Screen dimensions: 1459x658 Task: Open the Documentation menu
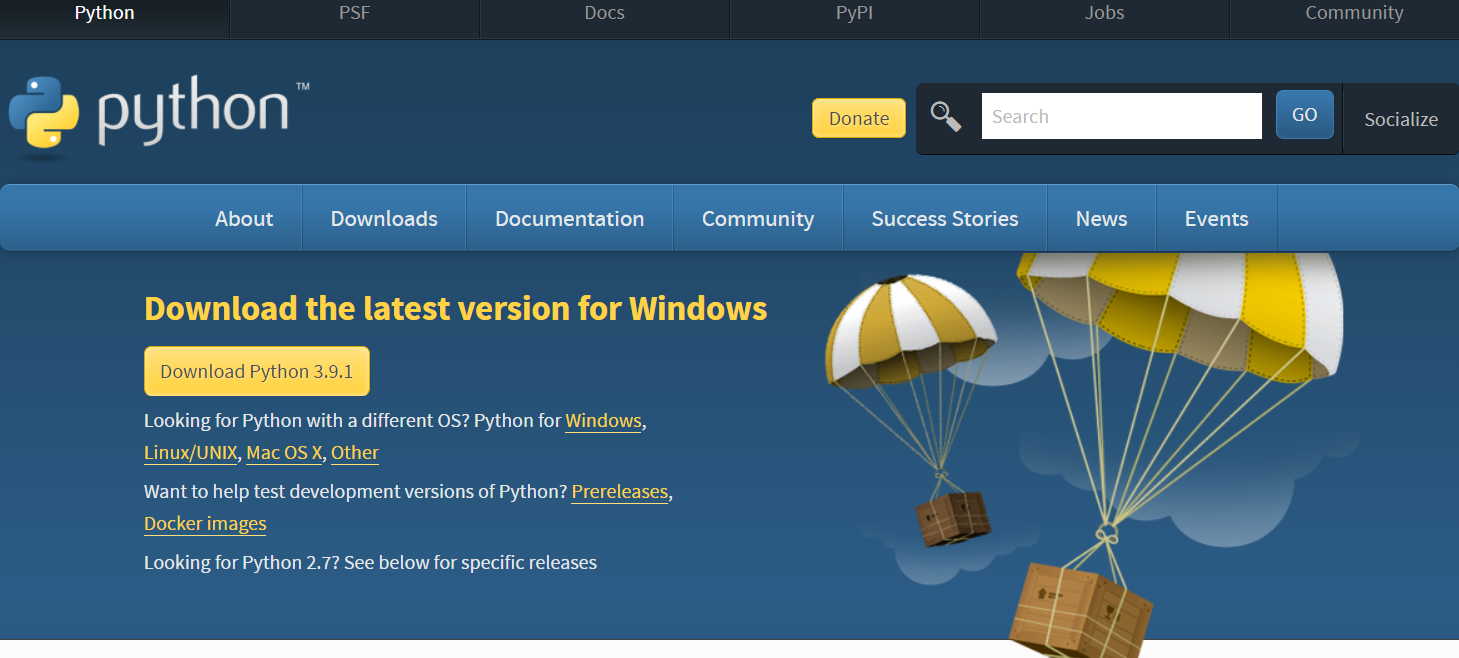click(x=569, y=218)
